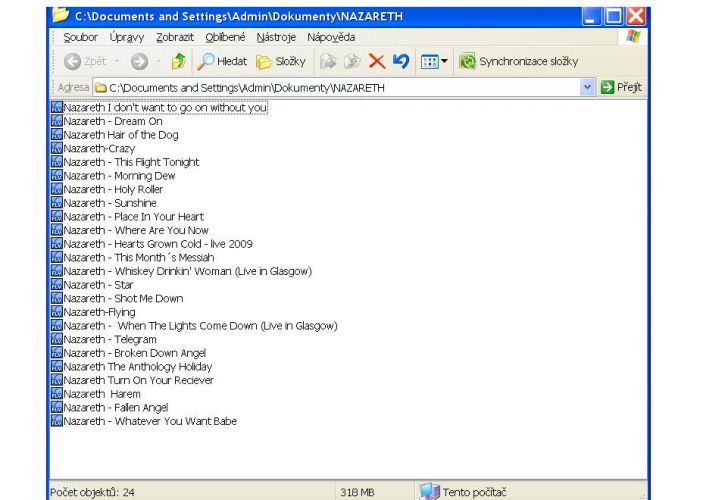Viewport: 725px width, 500px height.
Task: Click the forward navigation arrow button
Action: coord(139,62)
